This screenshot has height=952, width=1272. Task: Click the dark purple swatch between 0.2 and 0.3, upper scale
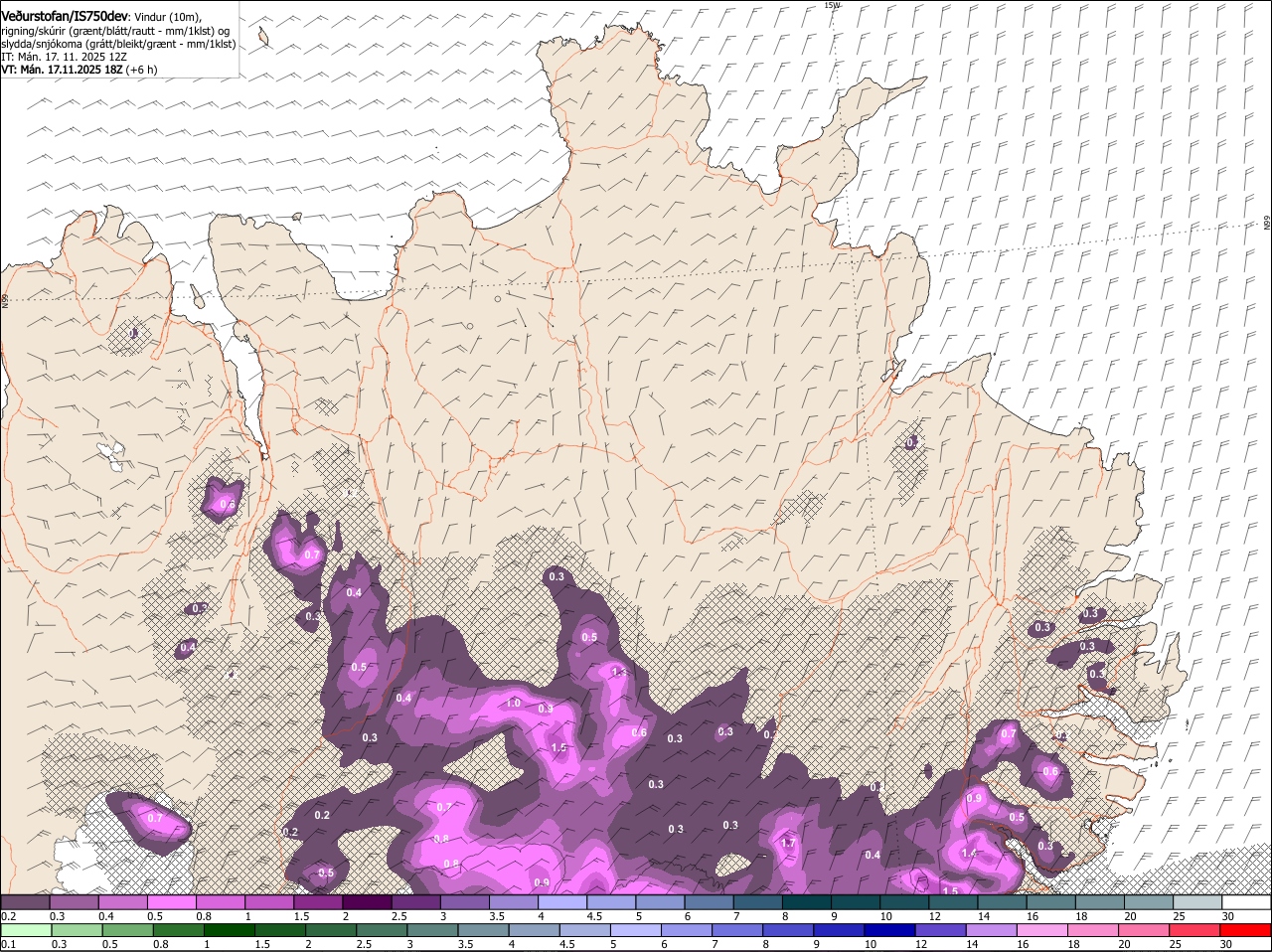click(x=25, y=902)
